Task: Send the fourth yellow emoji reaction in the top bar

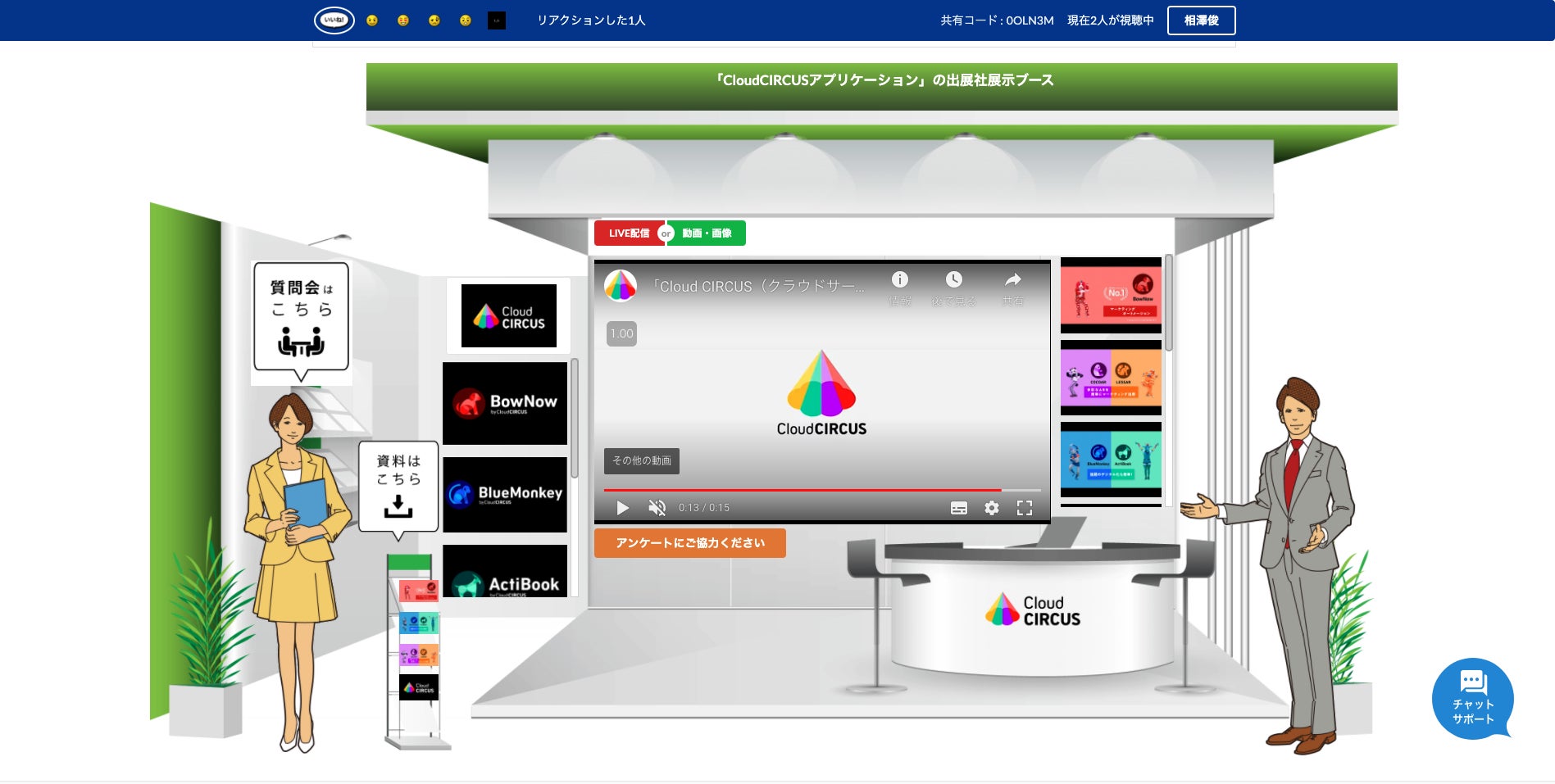Action: coord(466,20)
